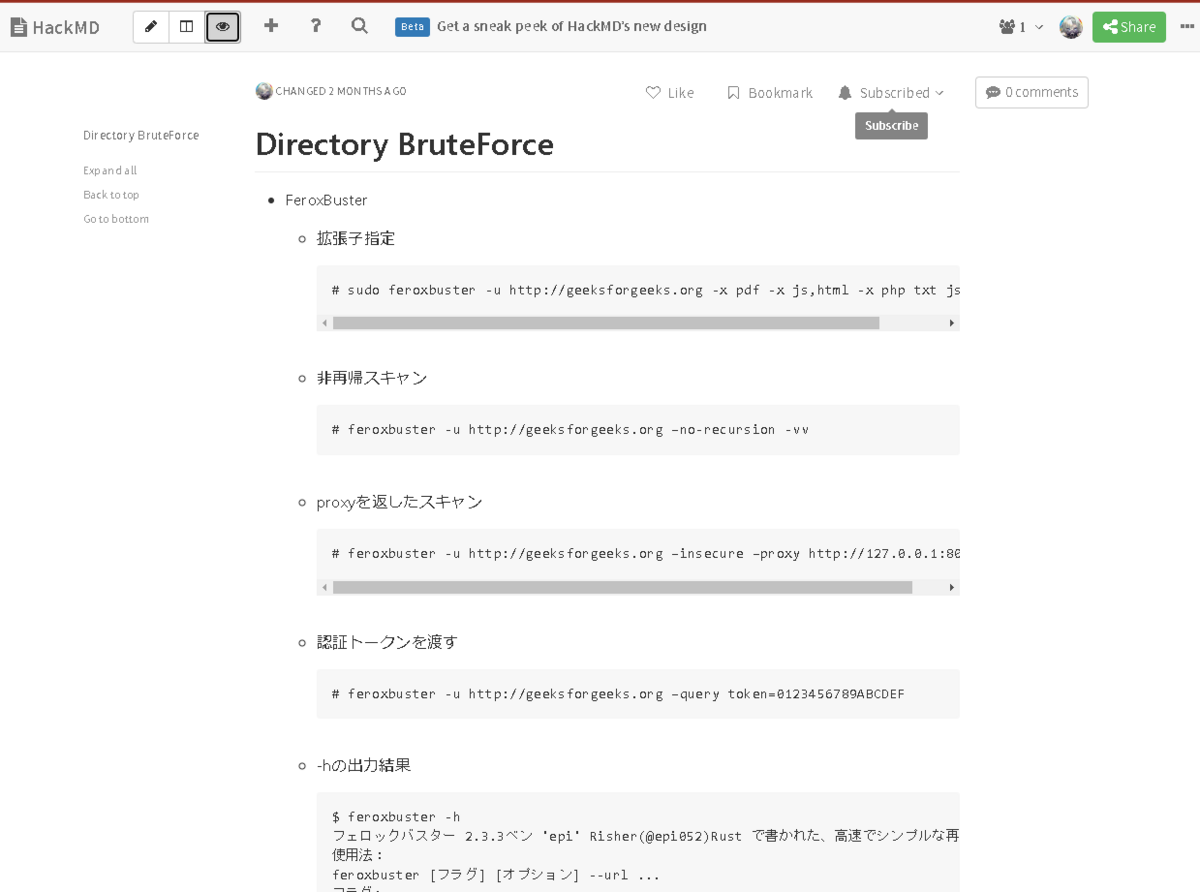The height and width of the screenshot is (892, 1200).
Task: Click the '使用法：' code line
Action: coord(358,856)
